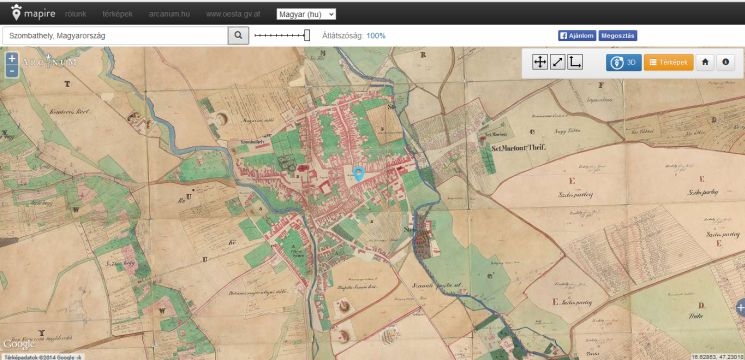Select the angled path measure tool

click(575, 62)
